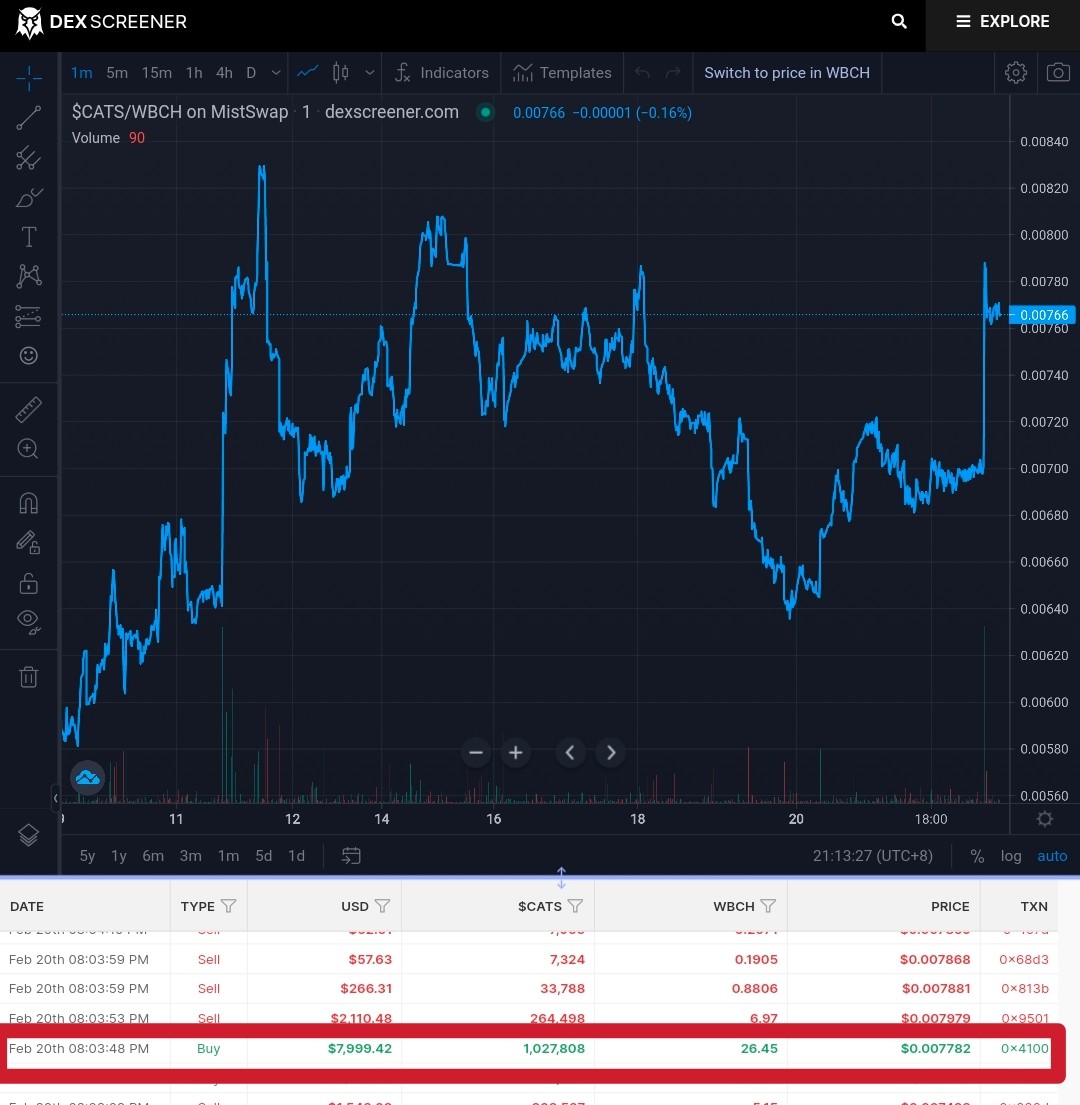Toggle hide all drawings eye icon

(28, 621)
